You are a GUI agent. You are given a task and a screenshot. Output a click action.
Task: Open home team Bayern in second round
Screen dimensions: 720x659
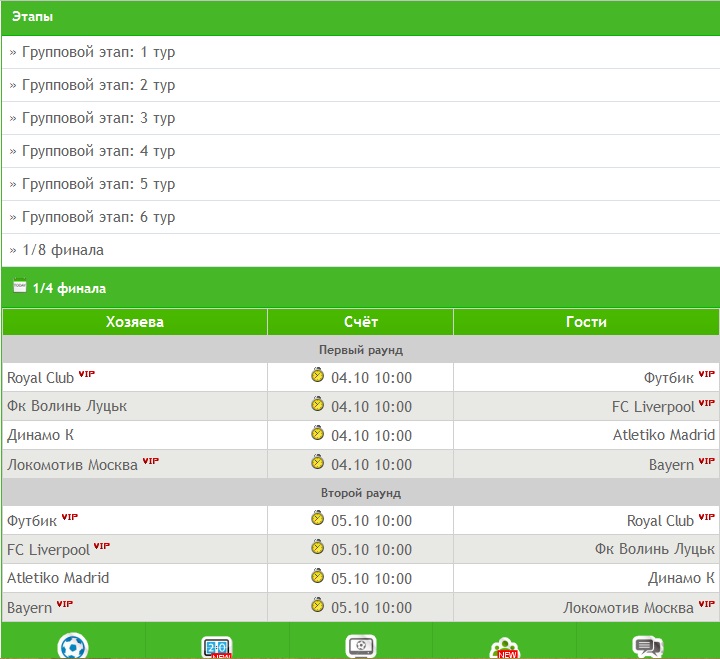[x=29, y=608]
